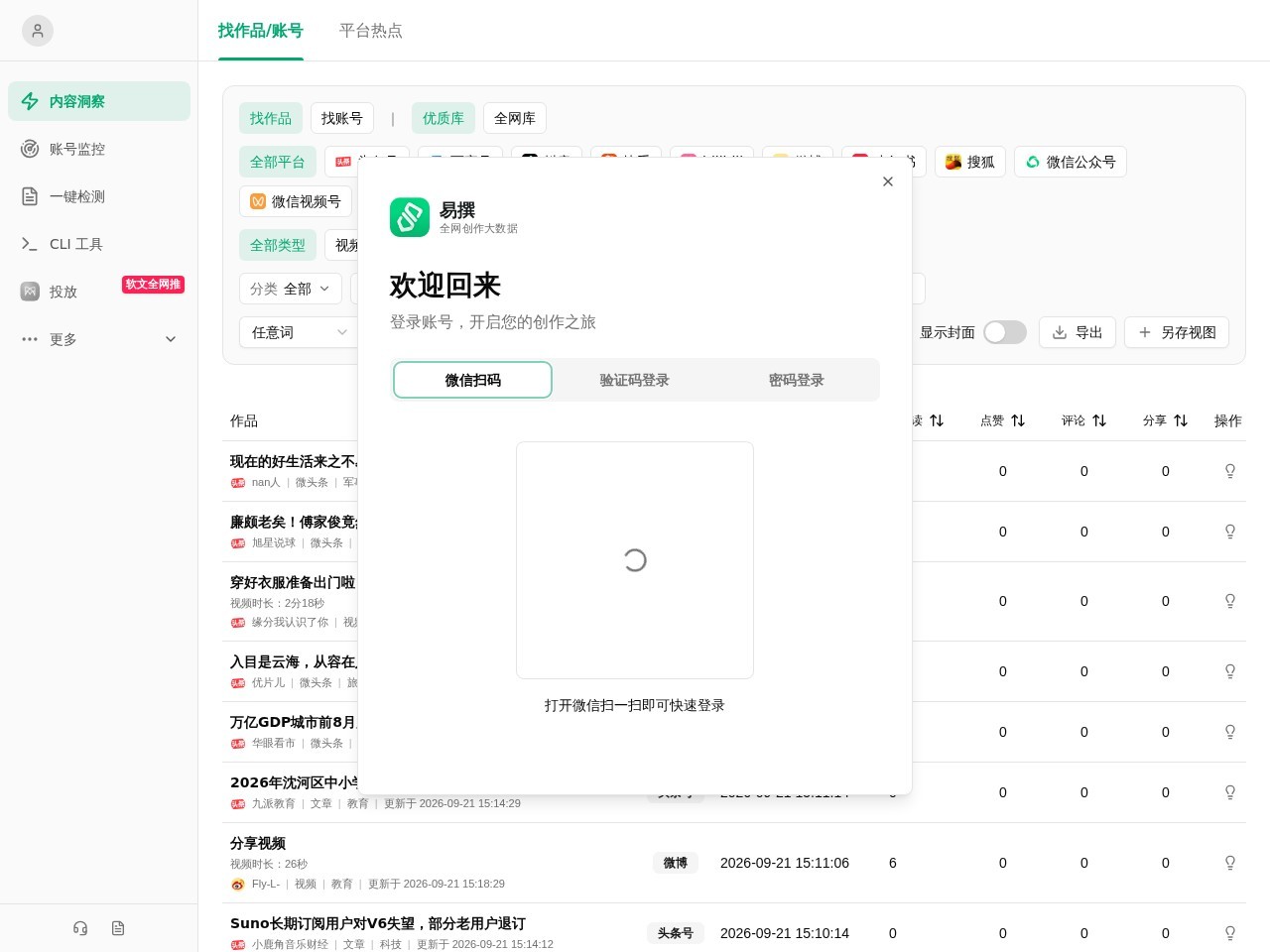The height and width of the screenshot is (952, 1270).
Task: Open 一键检测 sidebar item
Action: click(99, 196)
